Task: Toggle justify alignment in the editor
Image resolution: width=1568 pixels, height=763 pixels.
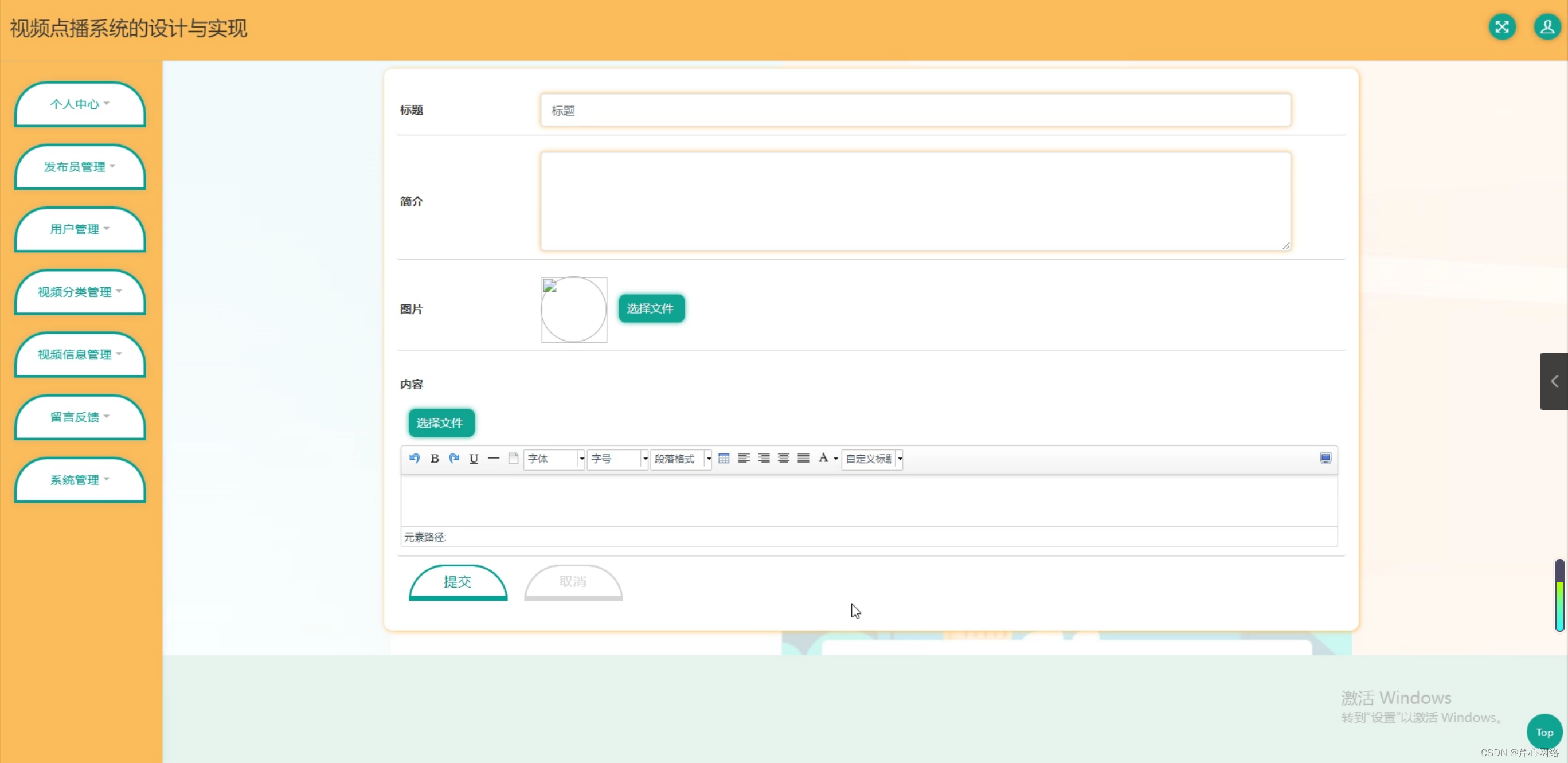Action: point(803,458)
